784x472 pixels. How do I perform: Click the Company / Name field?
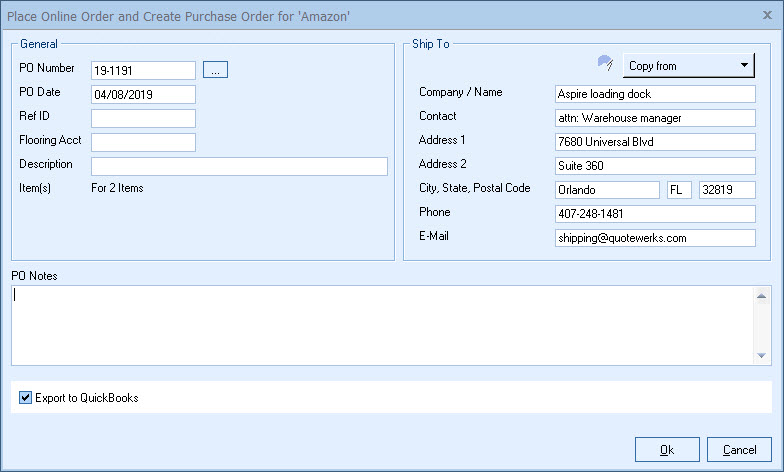655,94
